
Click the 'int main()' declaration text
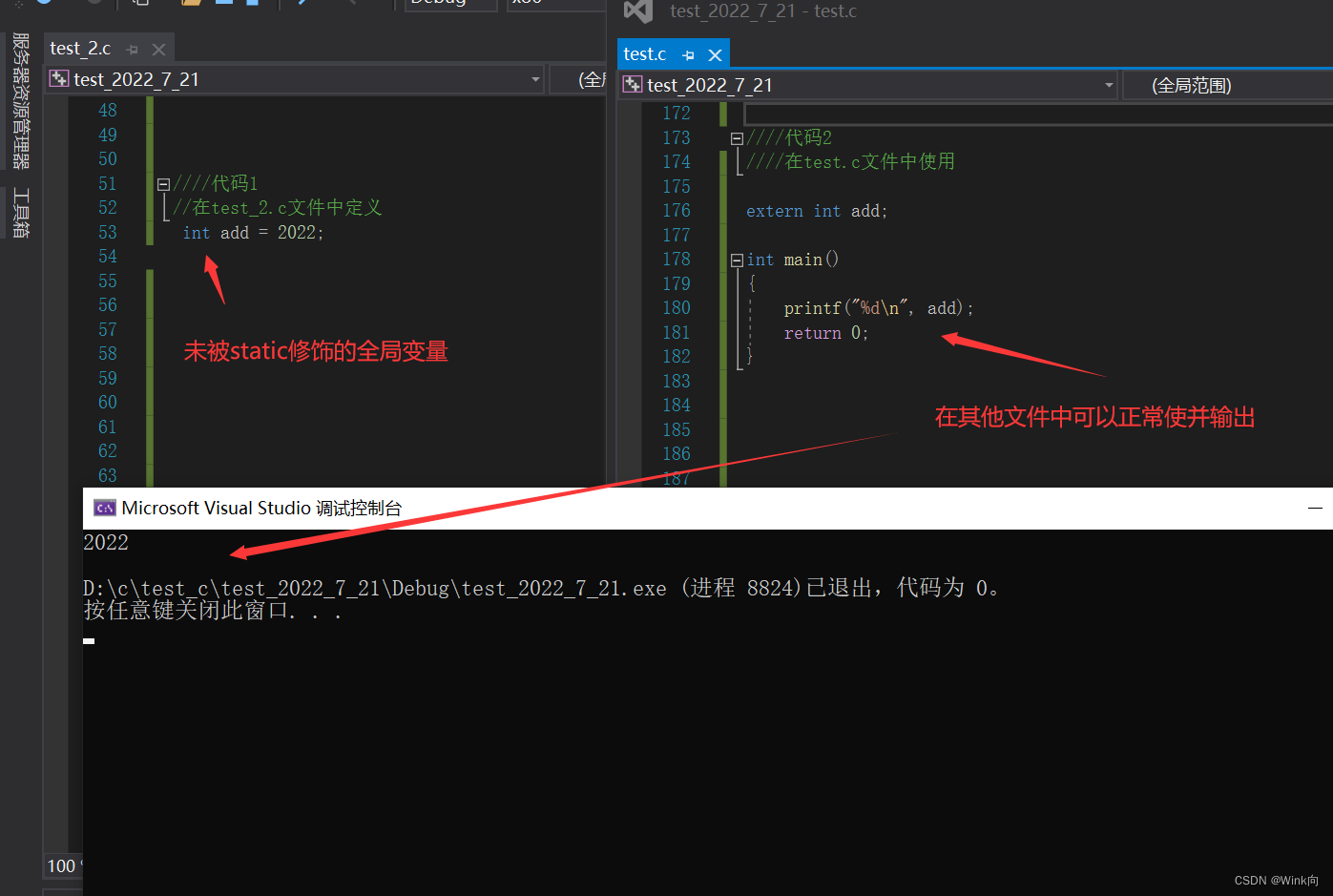(793, 260)
